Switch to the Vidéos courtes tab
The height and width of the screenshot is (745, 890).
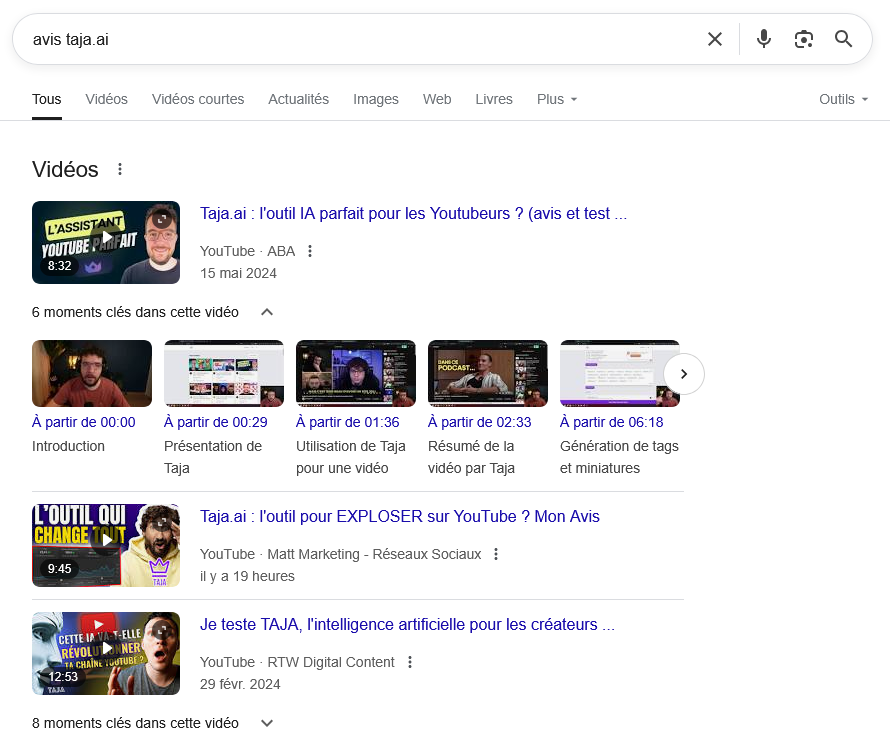pos(198,99)
